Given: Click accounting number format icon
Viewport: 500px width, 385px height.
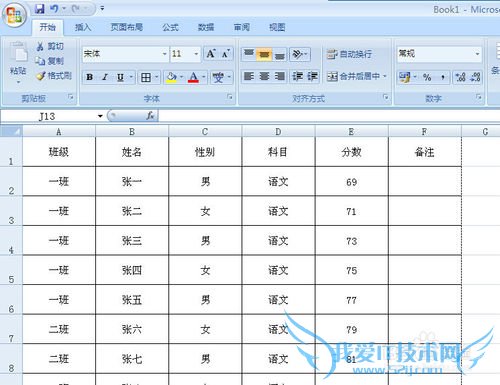Looking at the screenshot, I should [x=405, y=77].
